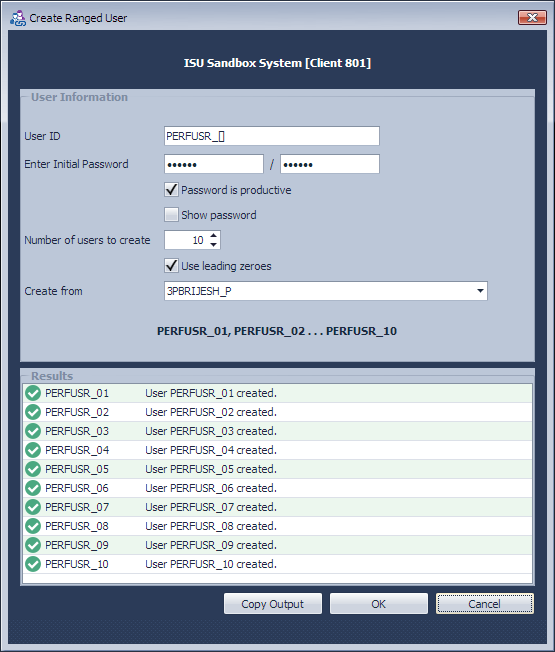Viewport: 555px width, 652px height.
Task: Click the OK button
Action: point(379,604)
